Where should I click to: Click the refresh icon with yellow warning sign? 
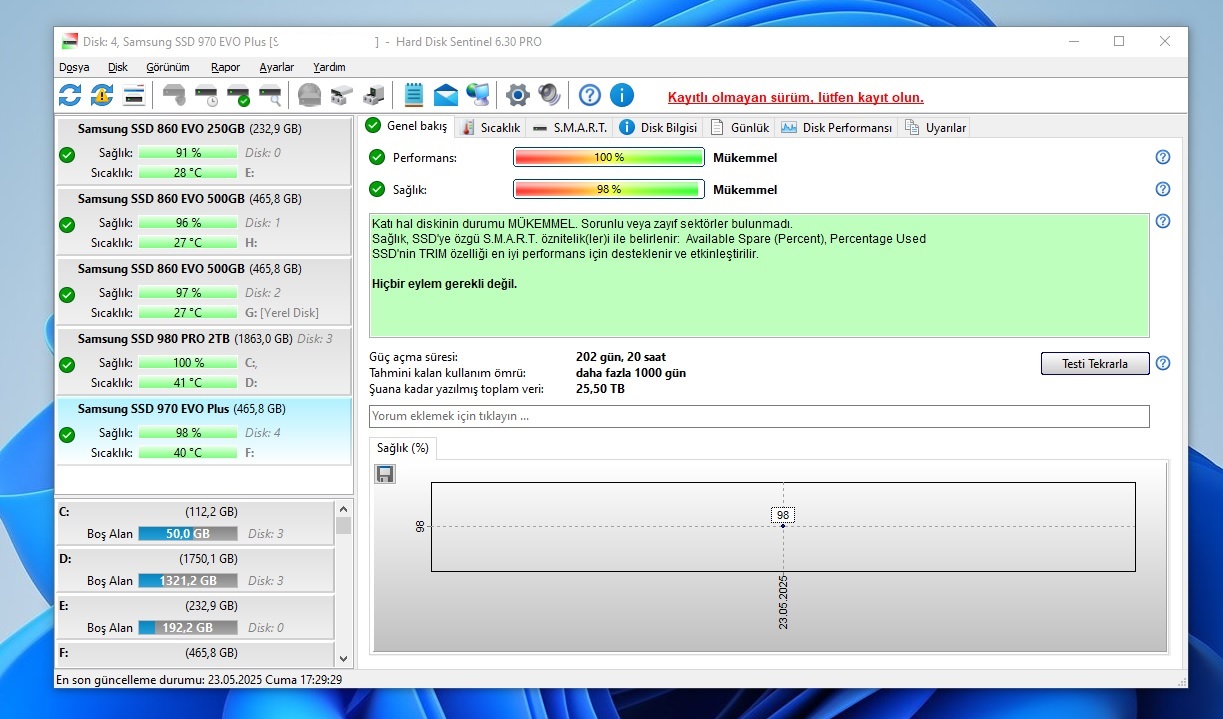click(x=102, y=95)
